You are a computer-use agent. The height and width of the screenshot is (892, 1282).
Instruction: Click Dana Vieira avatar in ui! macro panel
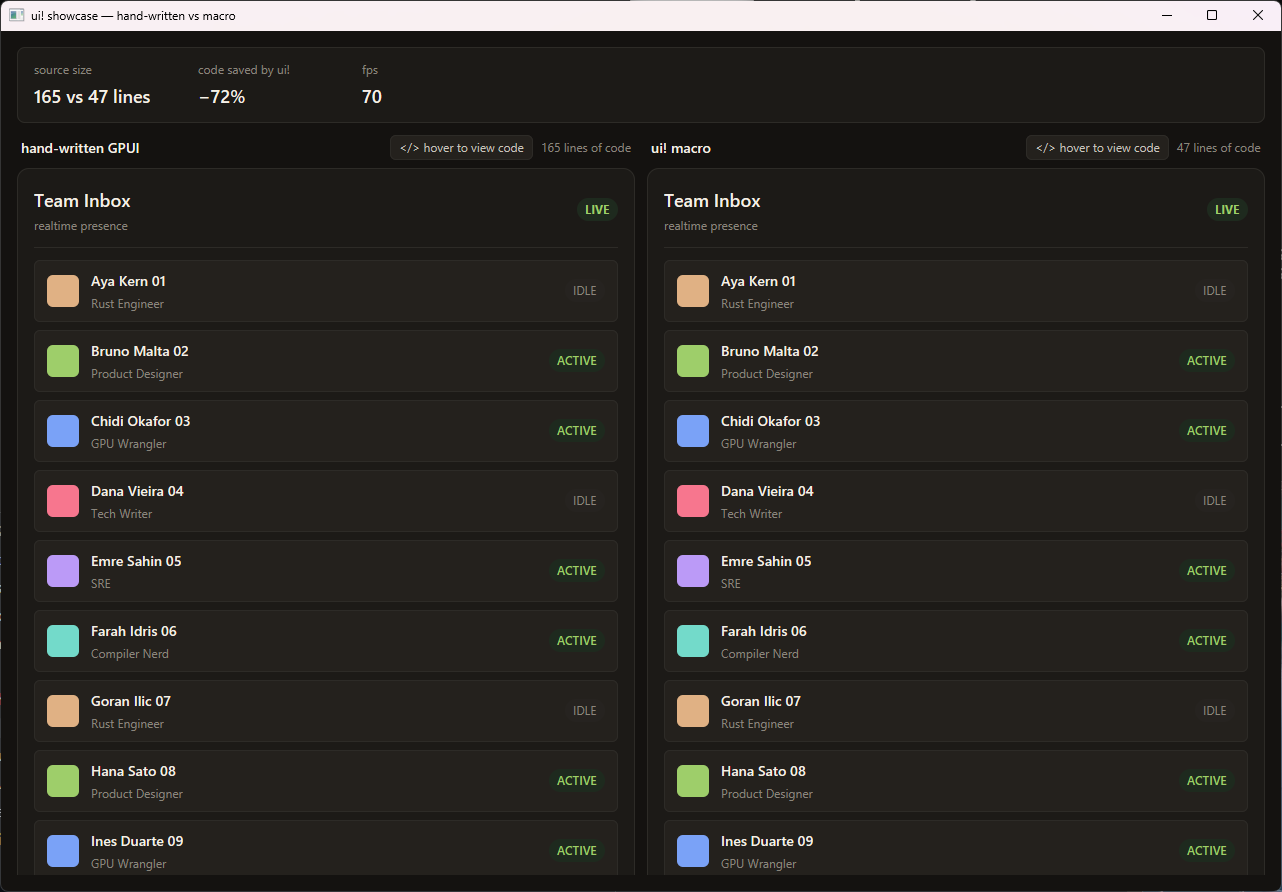(693, 501)
